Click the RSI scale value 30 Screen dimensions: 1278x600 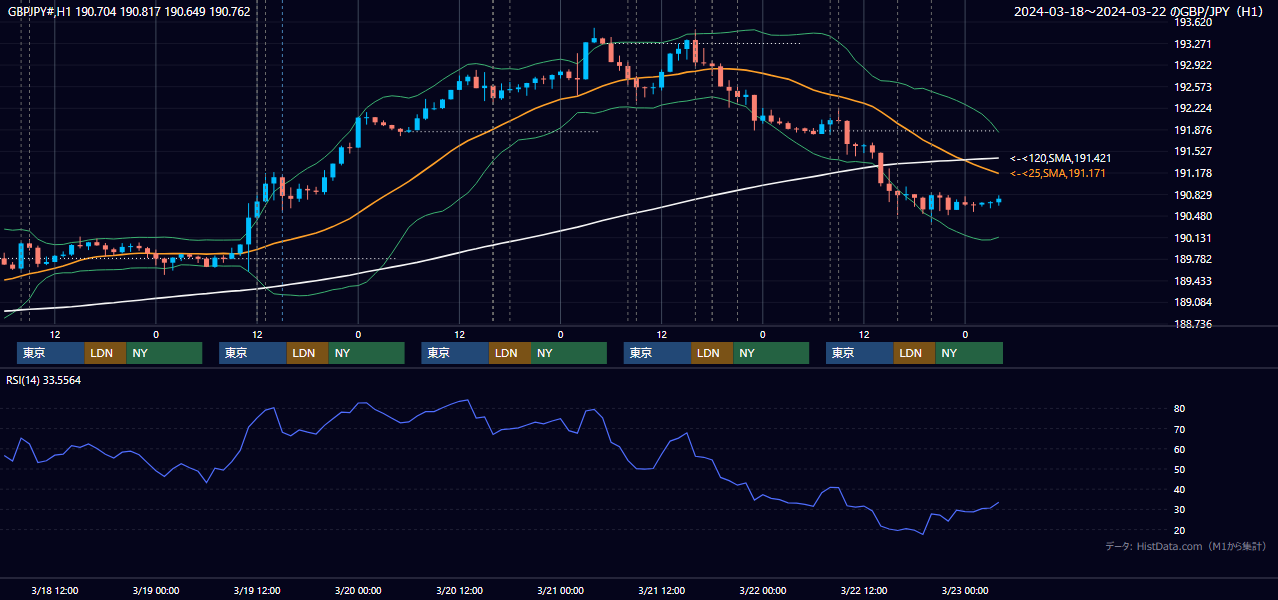pyautogui.click(x=1180, y=510)
